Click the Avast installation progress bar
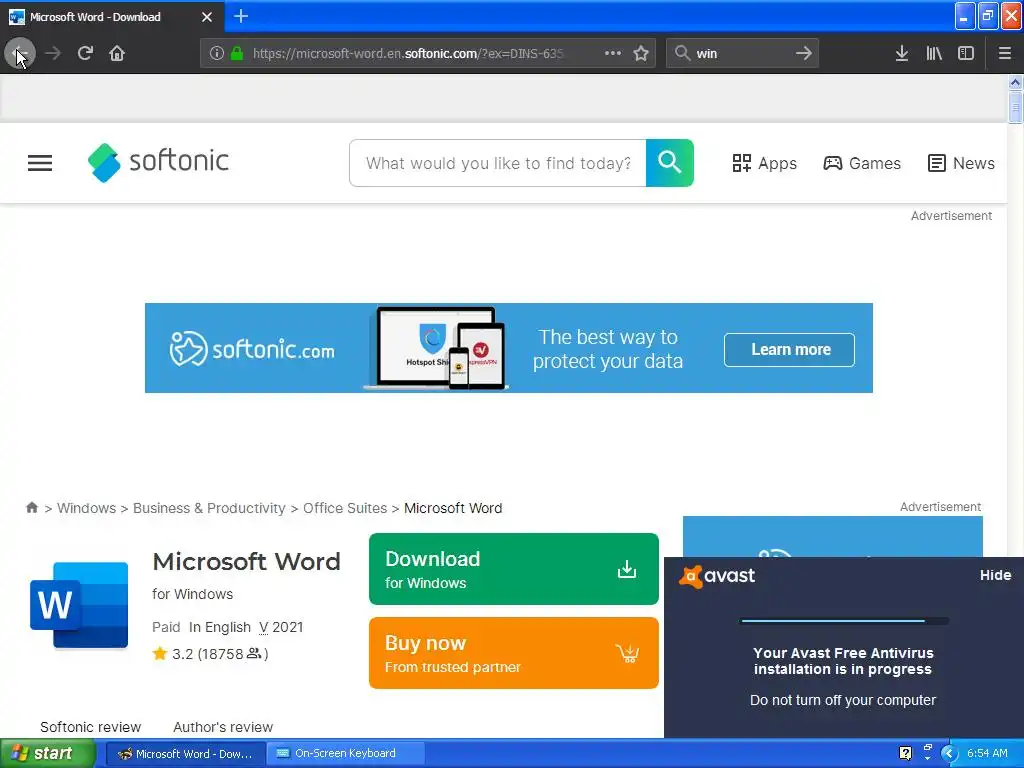Viewport: 1024px width, 768px height. 844,621
